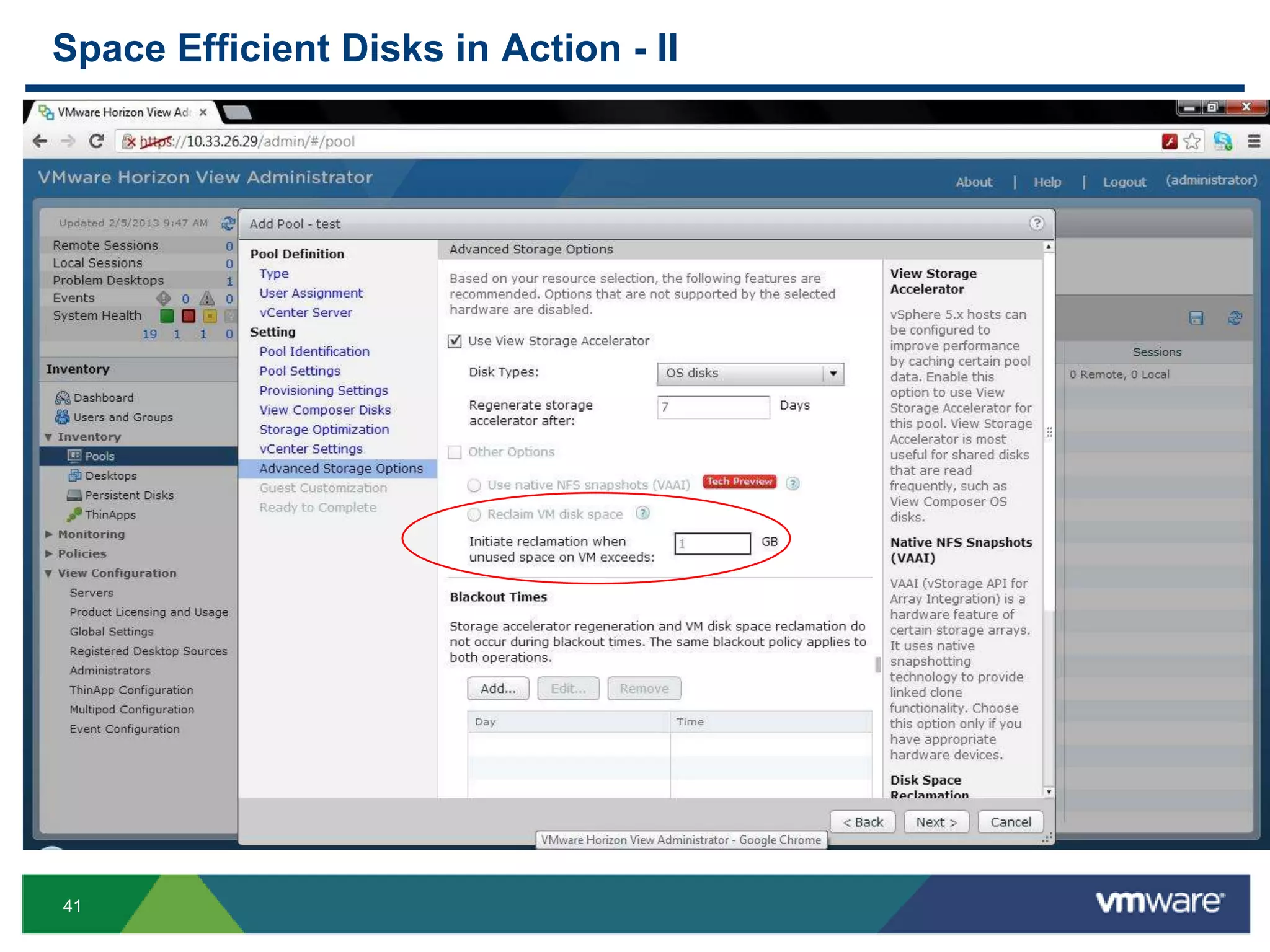Open Administrators under View Configuration
The image size is (1270, 952).
tap(110, 671)
